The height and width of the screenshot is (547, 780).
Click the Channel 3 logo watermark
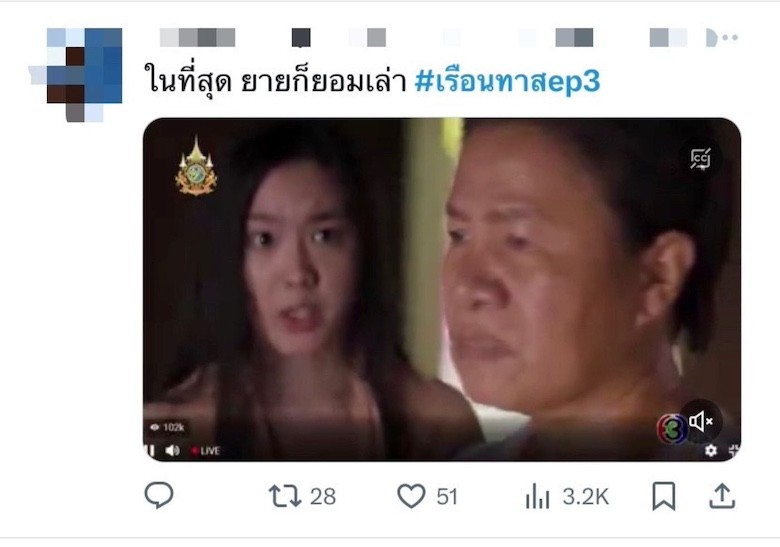(x=671, y=429)
